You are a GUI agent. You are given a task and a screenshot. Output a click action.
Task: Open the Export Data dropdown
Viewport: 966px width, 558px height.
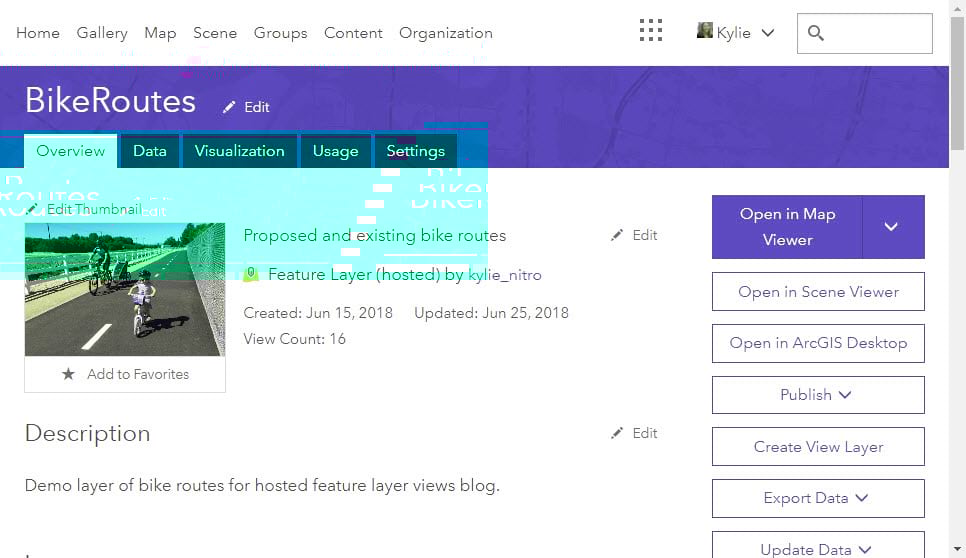pyautogui.click(x=818, y=498)
